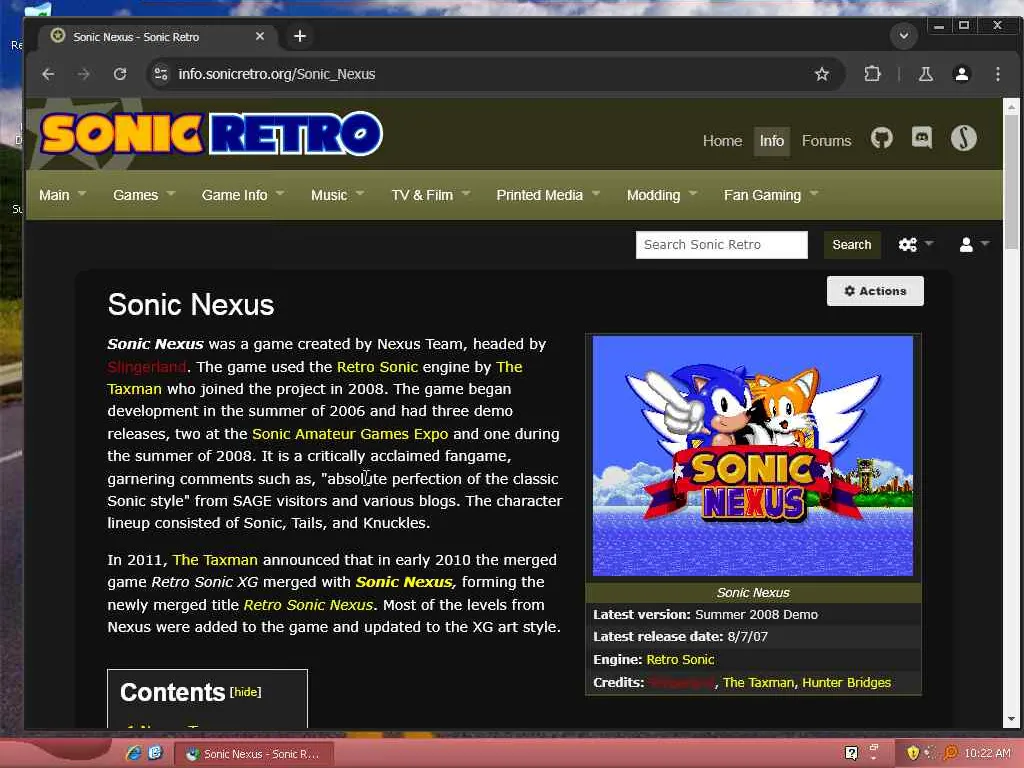Click the scrollbar up arrow
Viewport: 1024px width, 768px height.
point(1011,106)
